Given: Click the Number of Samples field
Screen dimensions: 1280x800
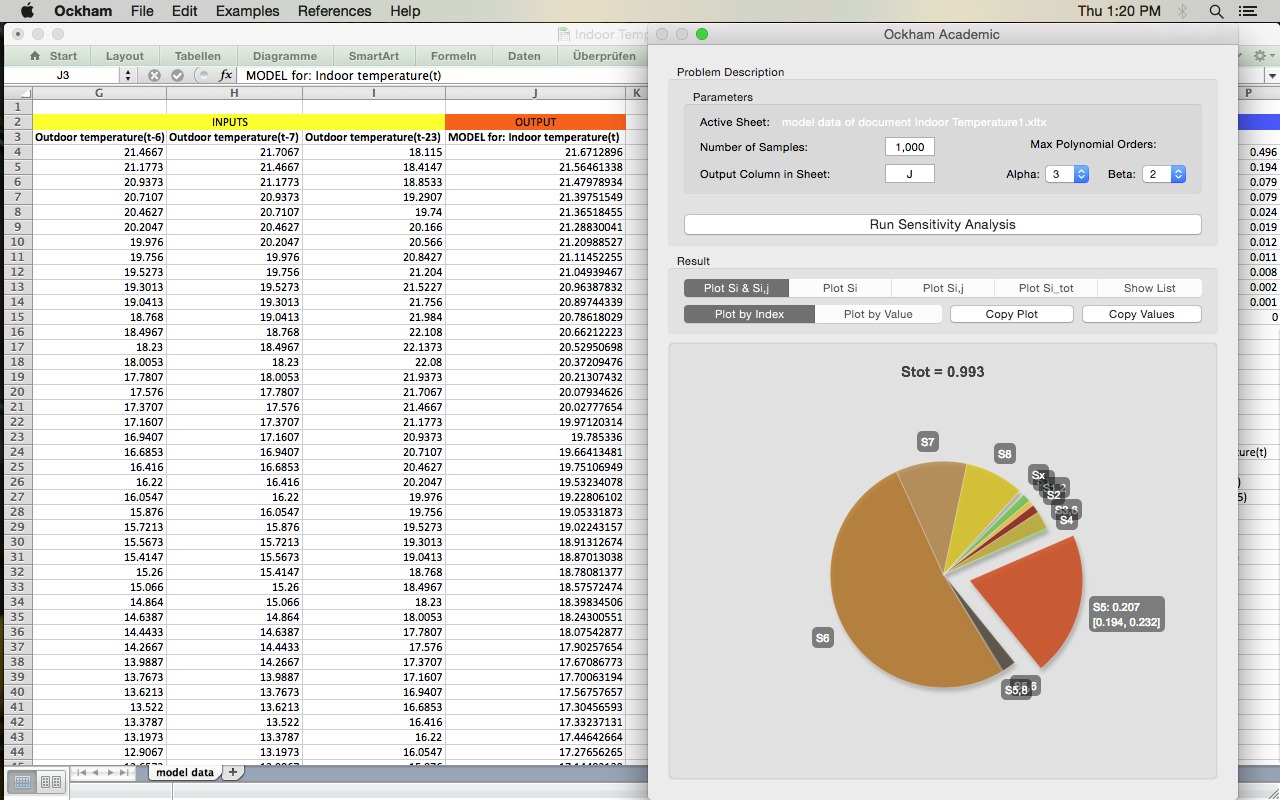Looking at the screenshot, I should pyautogui.click(x=909, y=147).
